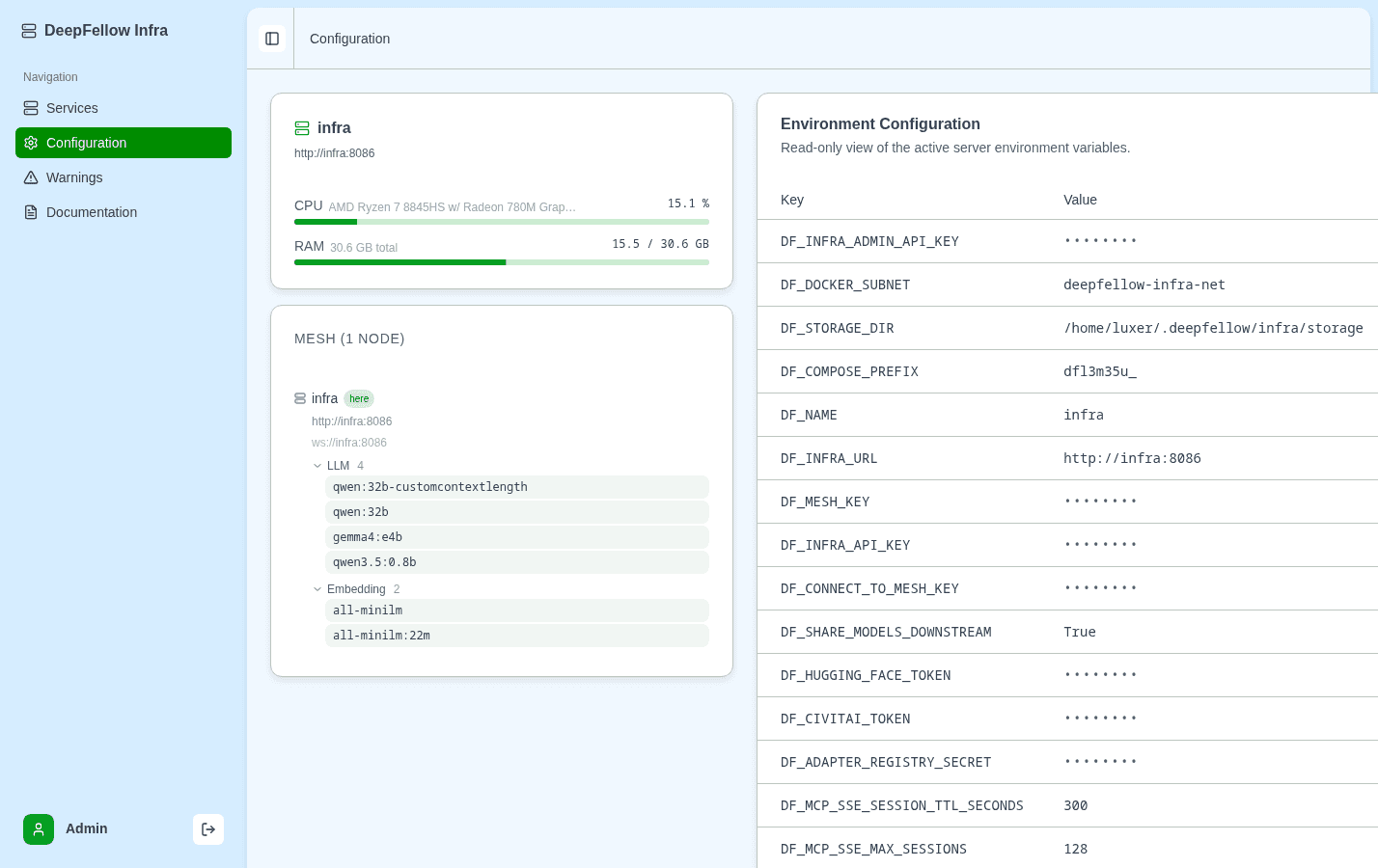Click the green server icon beside infra title
The height and width of the screenshot is (868, 1378).
click(x=302, y=128)
